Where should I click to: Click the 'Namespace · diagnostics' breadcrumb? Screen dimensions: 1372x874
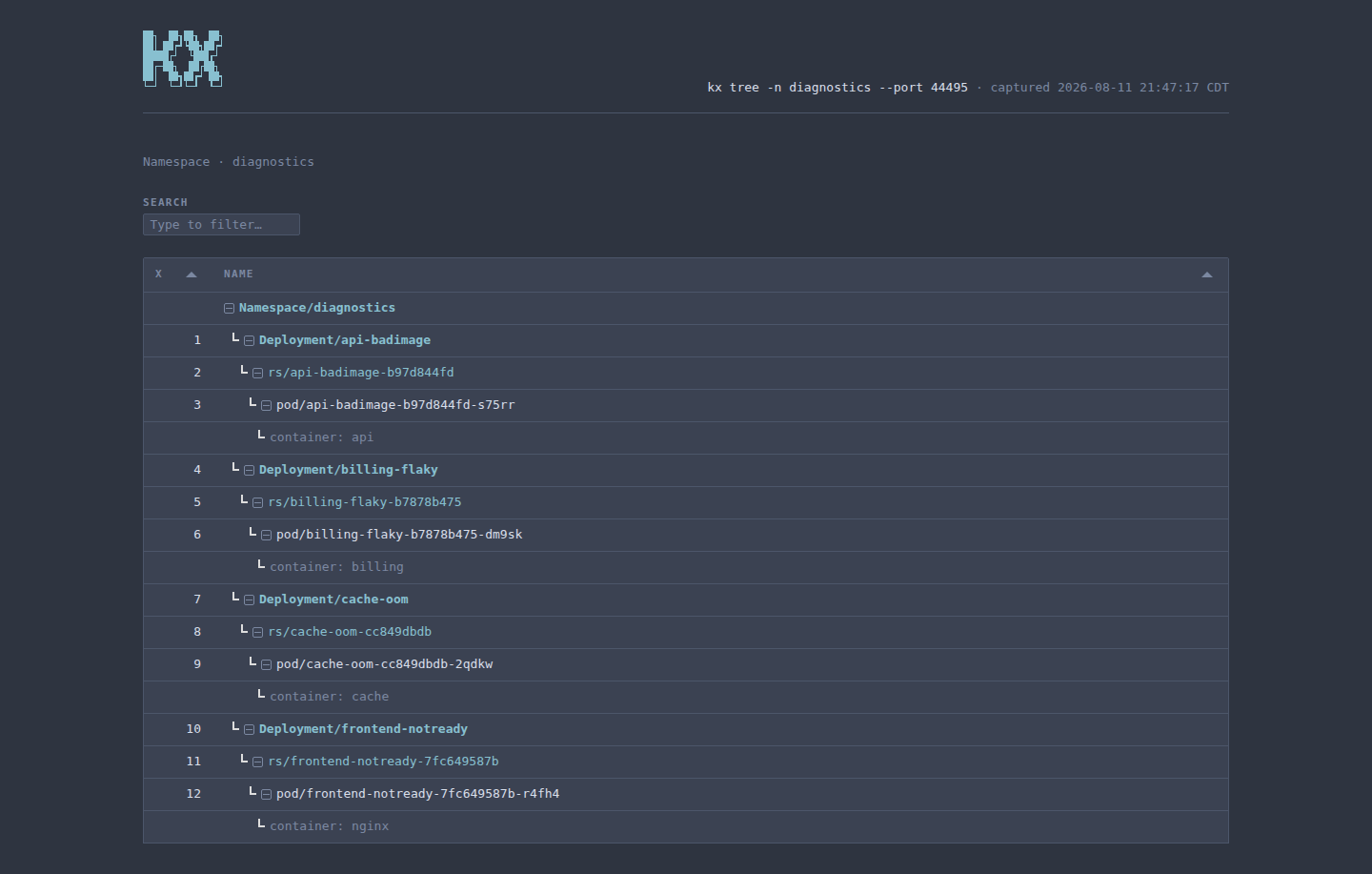pos(229,162)
